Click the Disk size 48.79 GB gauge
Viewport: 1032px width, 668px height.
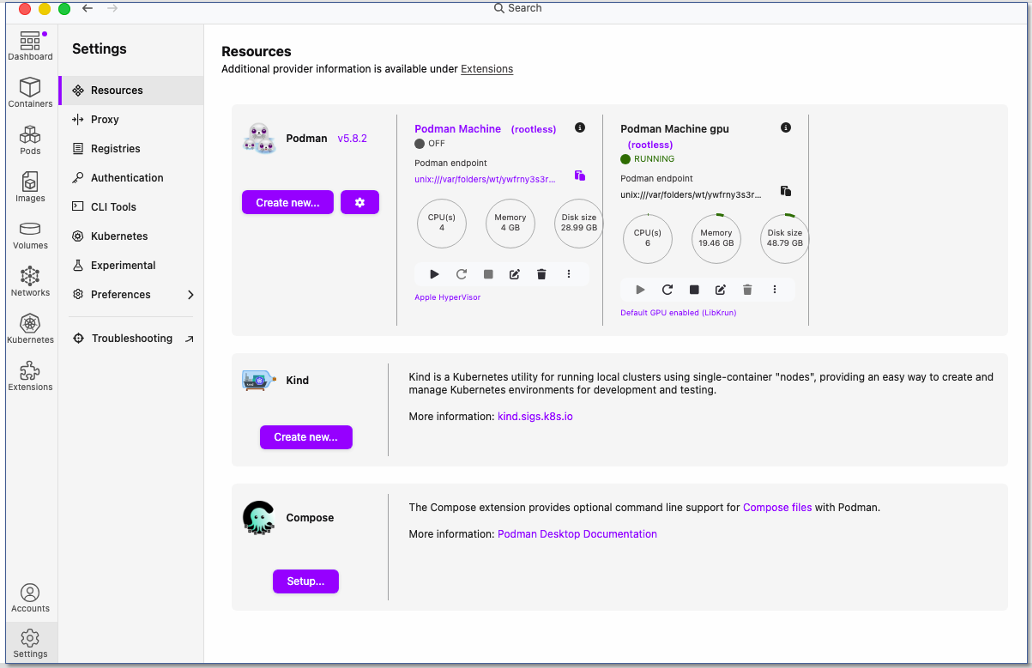[x=785, y=238]
